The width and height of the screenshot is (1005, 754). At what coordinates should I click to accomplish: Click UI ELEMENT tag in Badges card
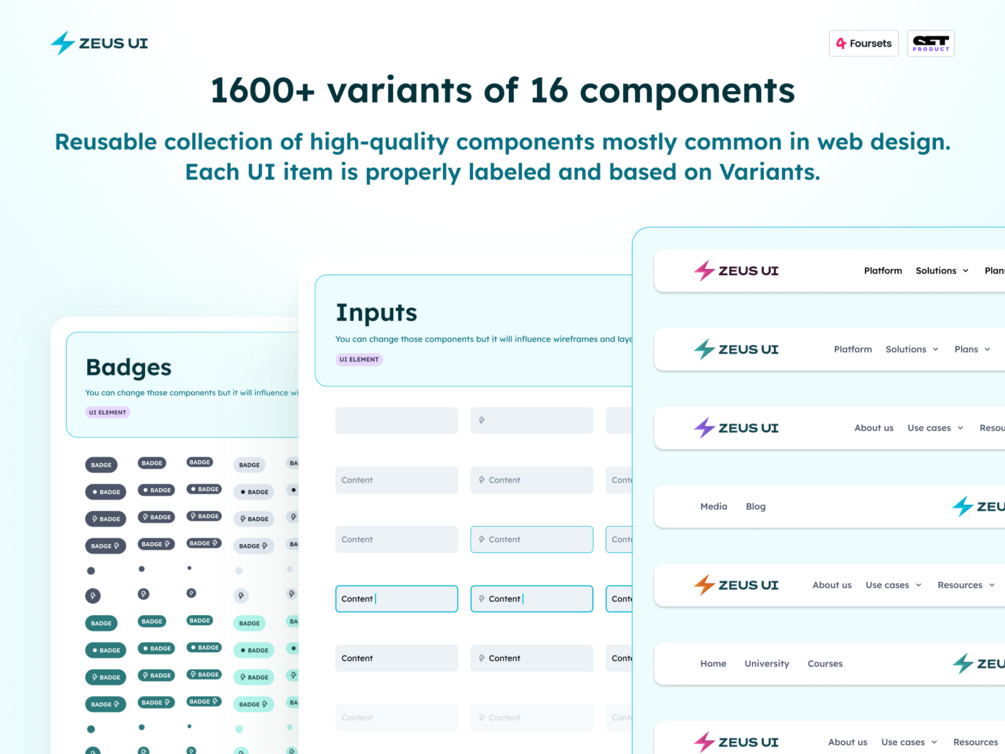click(108, 412)
